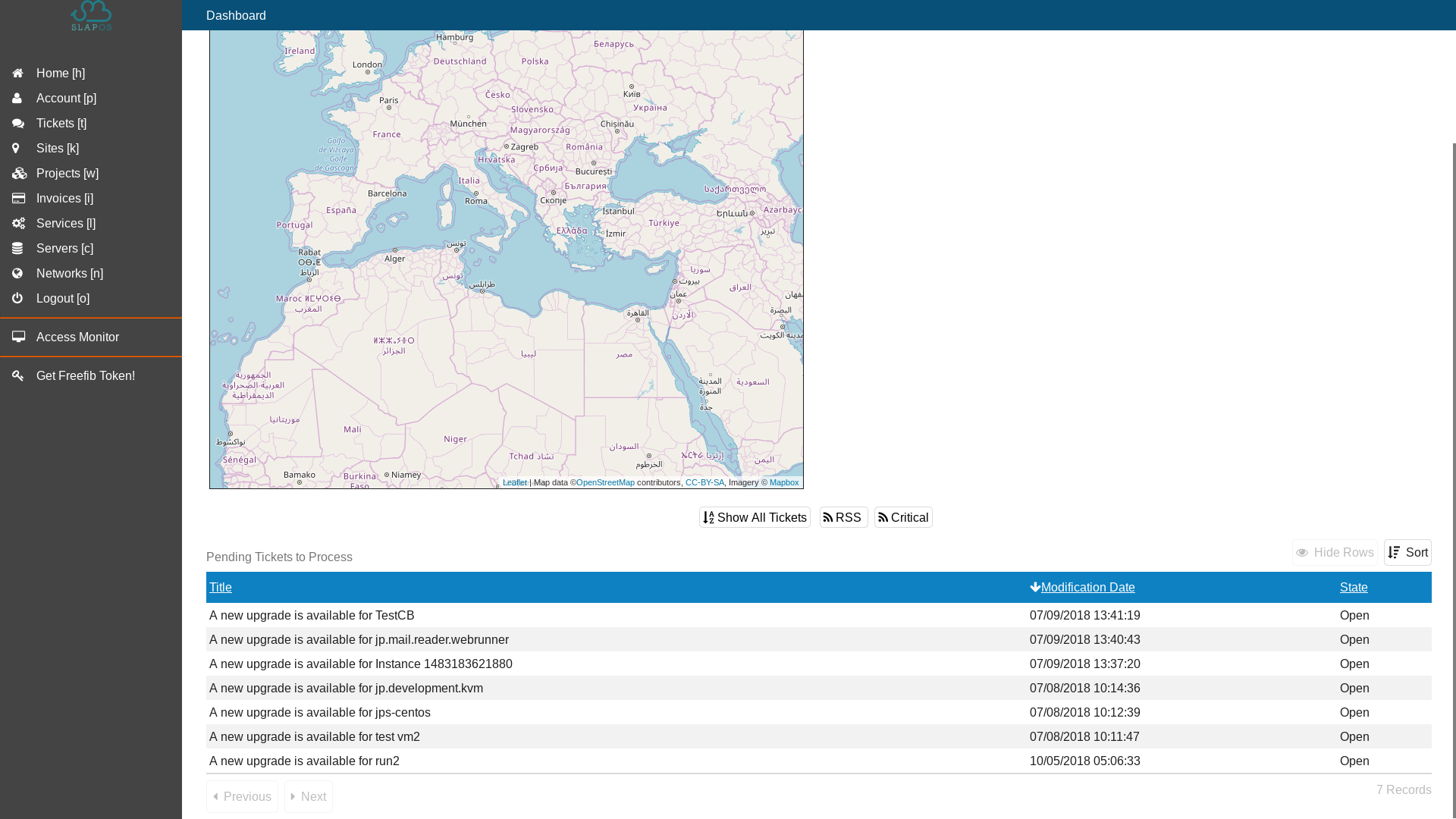The height and width of the screenshot is (819, 1456).
Task: Click Show All Tickets button
Action: (755, 517)
